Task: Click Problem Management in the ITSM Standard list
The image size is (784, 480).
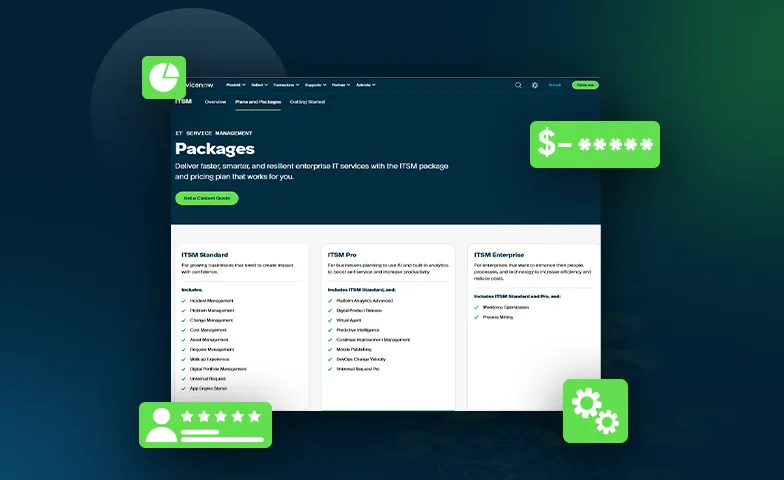Action: coord(212,310)
